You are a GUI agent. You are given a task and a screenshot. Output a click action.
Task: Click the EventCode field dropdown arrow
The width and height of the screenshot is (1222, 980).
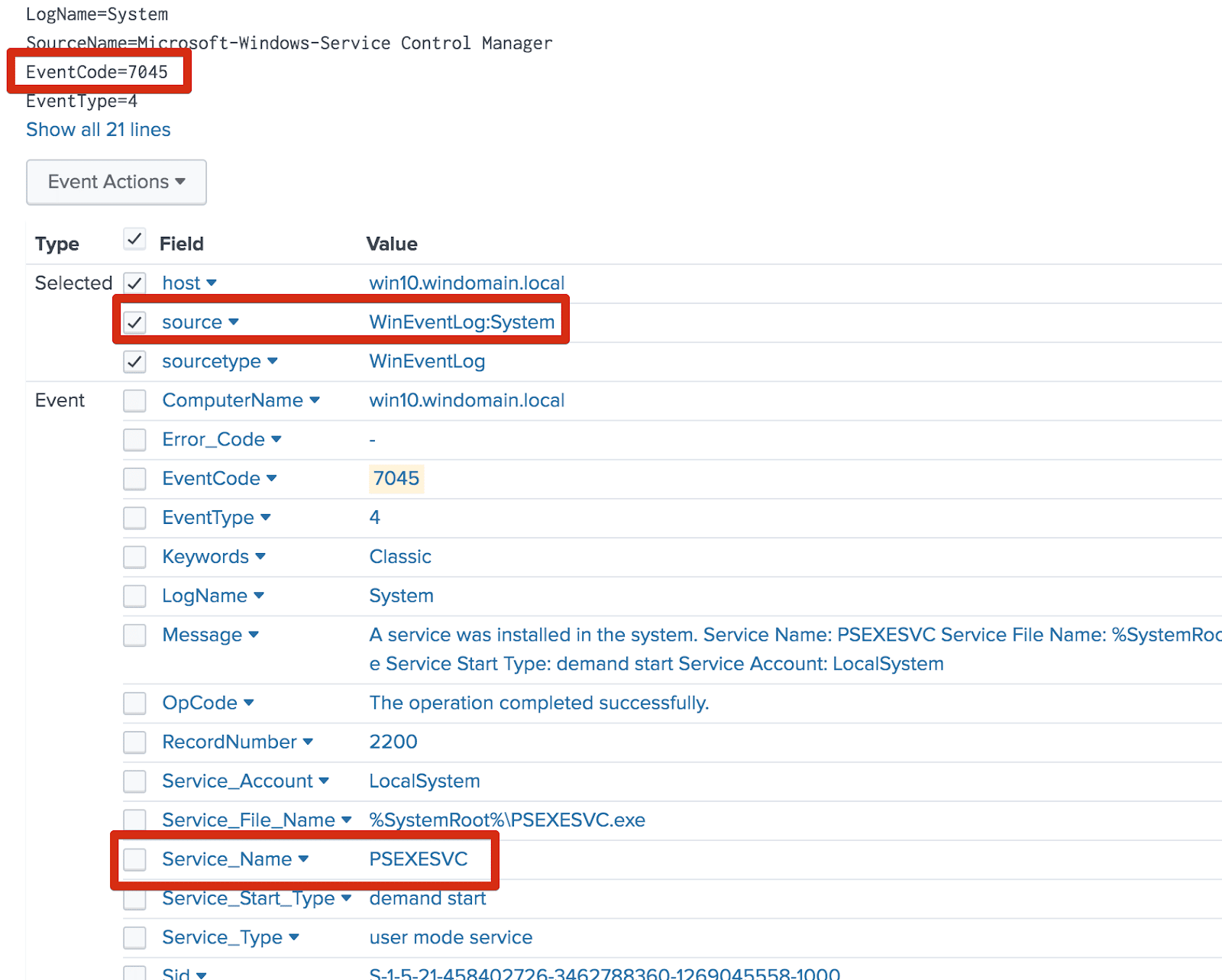(x=272, y=479)
